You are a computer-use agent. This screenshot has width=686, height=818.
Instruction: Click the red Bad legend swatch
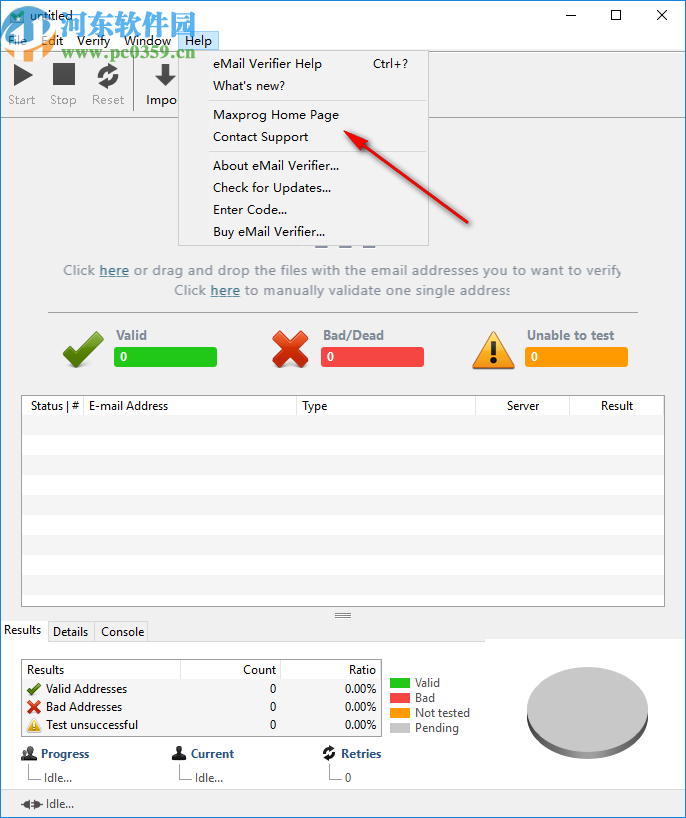pyautogui.click(x=400, y=698)
